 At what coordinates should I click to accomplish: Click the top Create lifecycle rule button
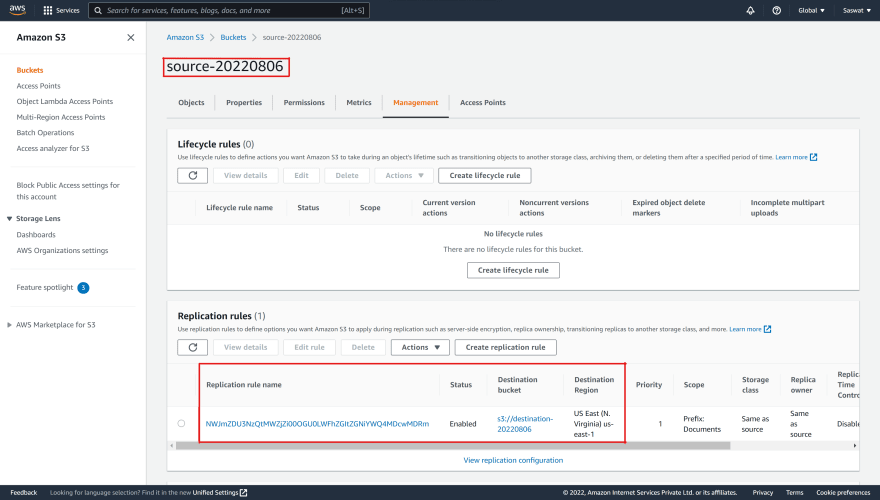pyautogui.click(x=485, y=176)
